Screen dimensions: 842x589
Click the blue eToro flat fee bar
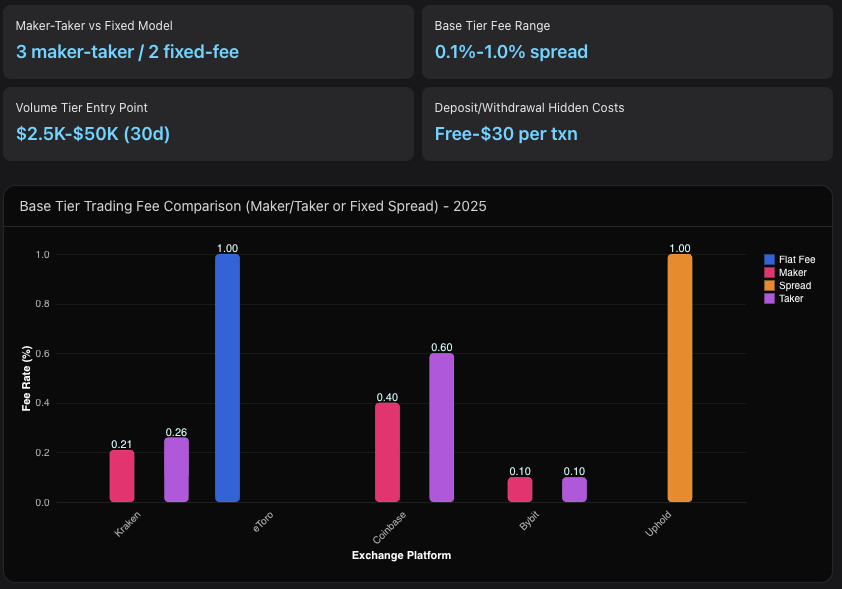228,378
